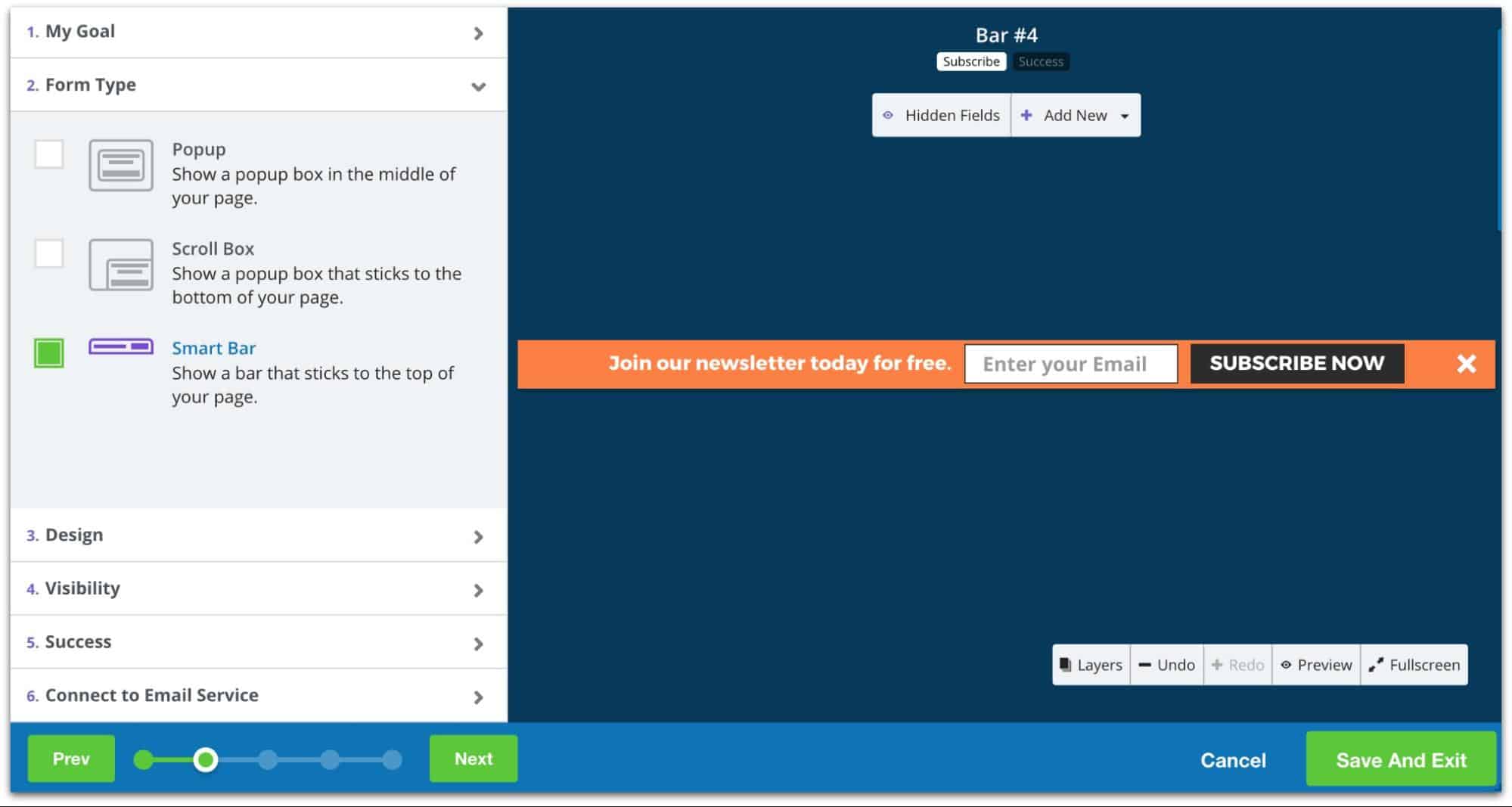Undo the last change

click(1166, 665)
